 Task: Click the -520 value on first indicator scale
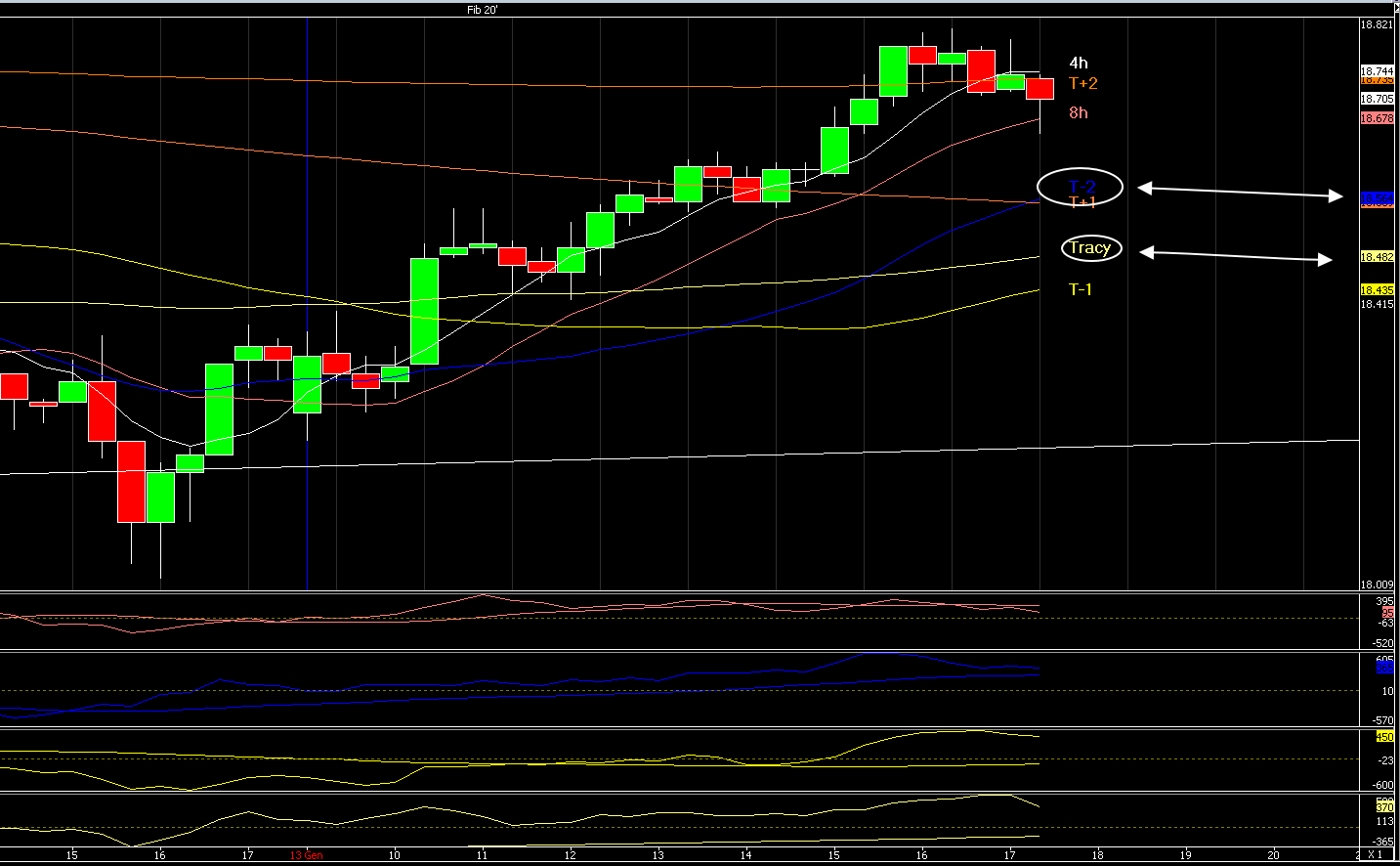click(1383, 643)
